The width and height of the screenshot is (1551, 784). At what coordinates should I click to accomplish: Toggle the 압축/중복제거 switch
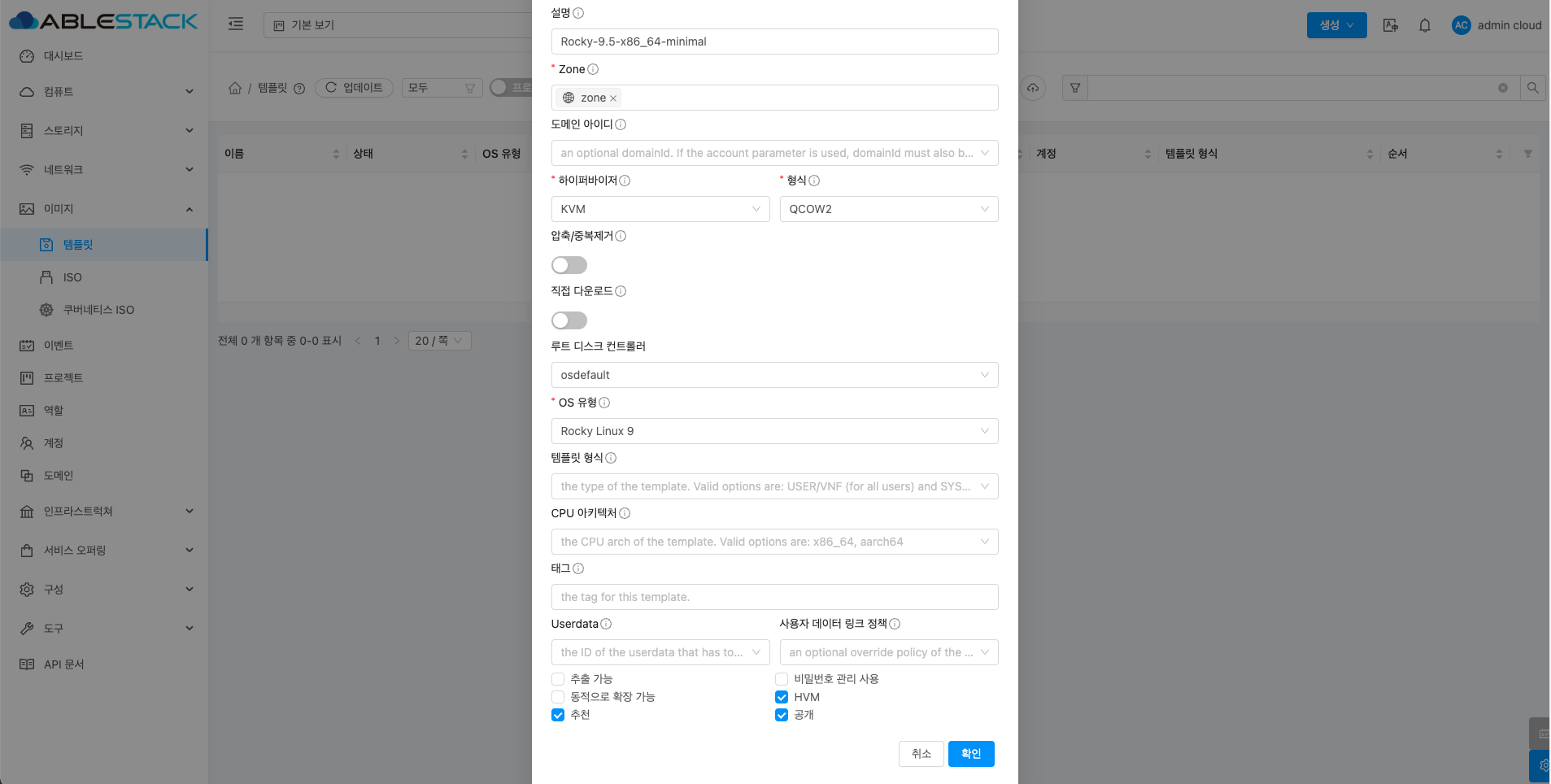(x=569, y=265)
